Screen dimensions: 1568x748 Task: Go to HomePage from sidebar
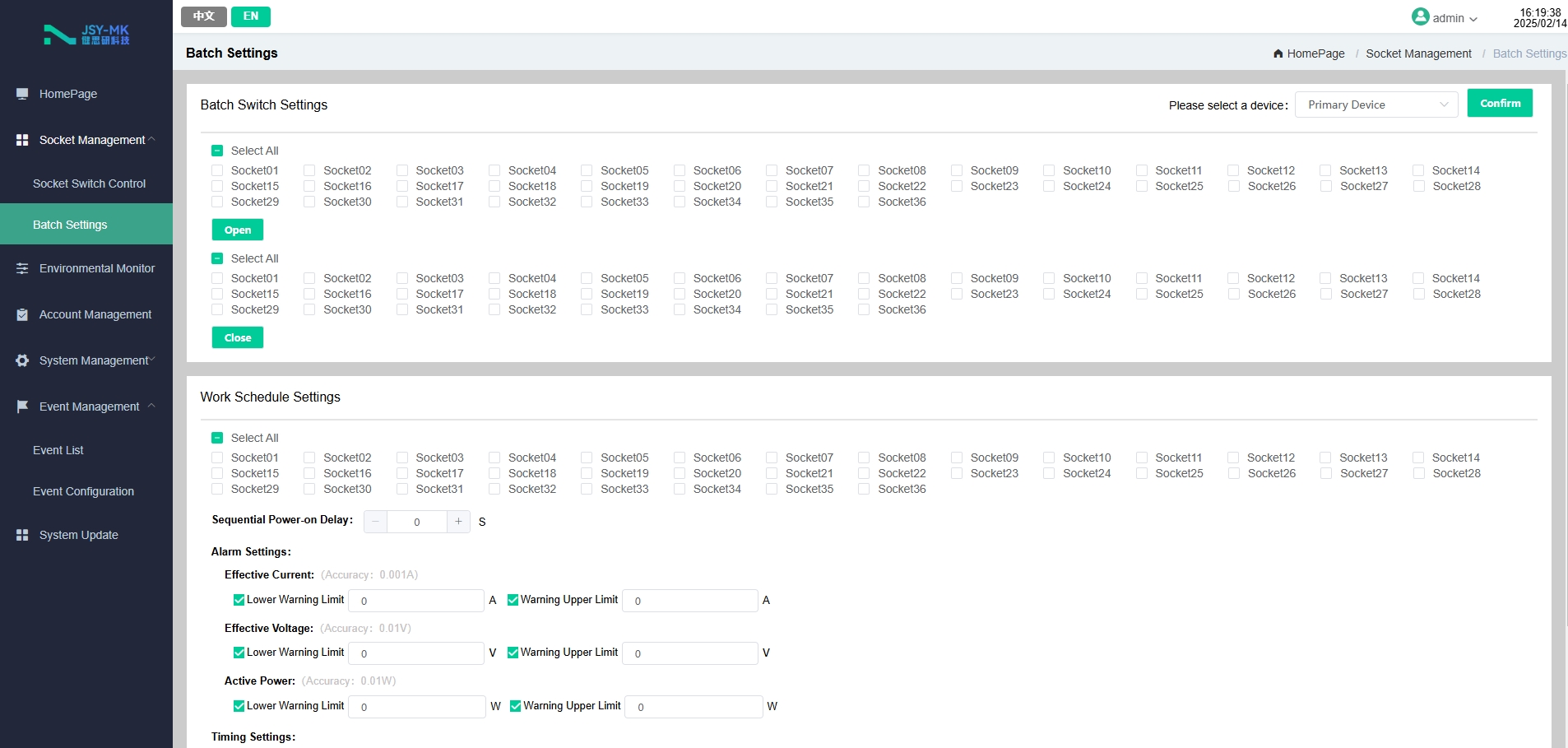click(86, 94)
